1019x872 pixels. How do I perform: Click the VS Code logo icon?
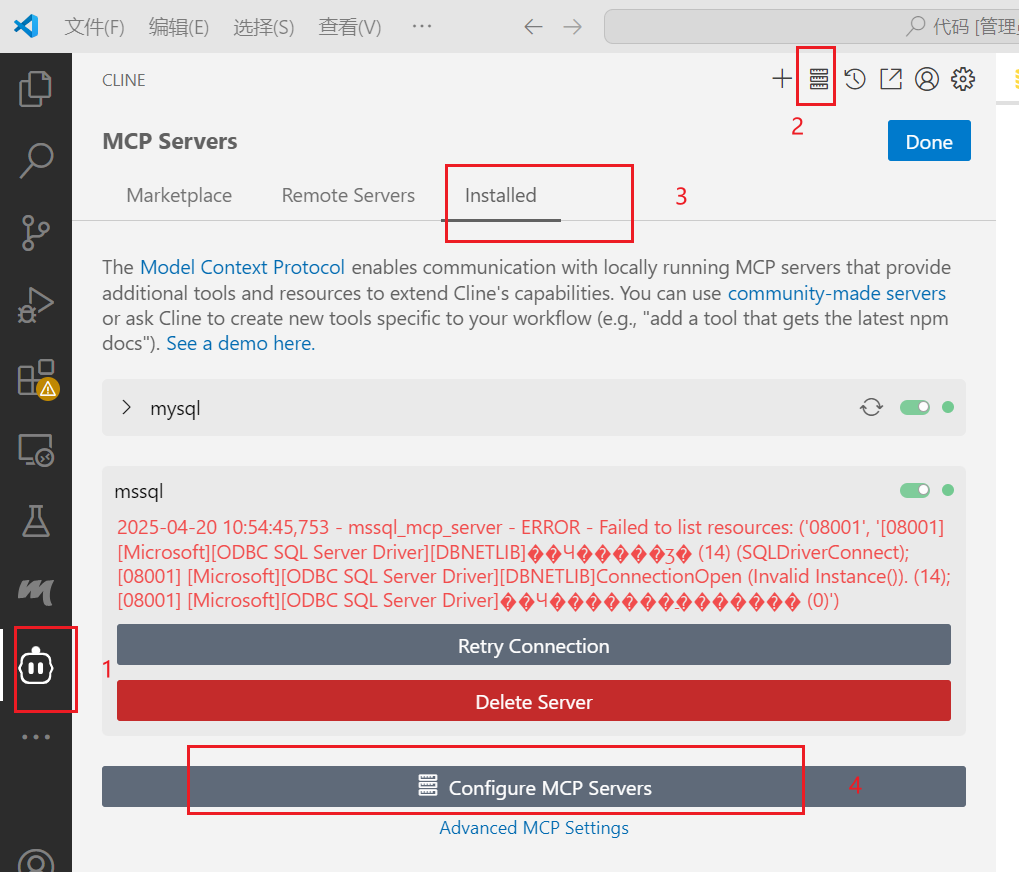pos(26,26)
